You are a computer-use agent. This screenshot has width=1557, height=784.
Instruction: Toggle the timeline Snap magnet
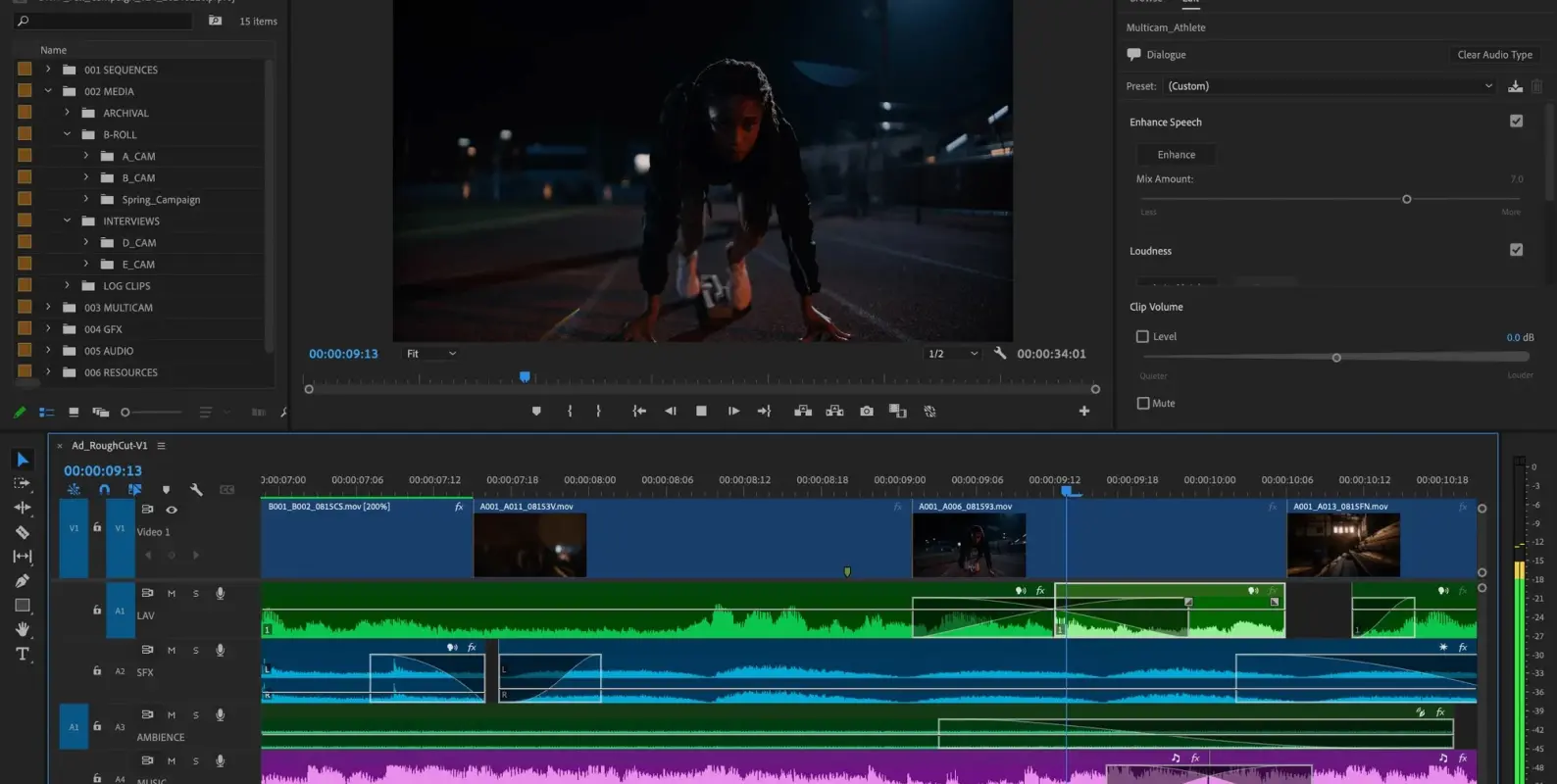(104, 489)
